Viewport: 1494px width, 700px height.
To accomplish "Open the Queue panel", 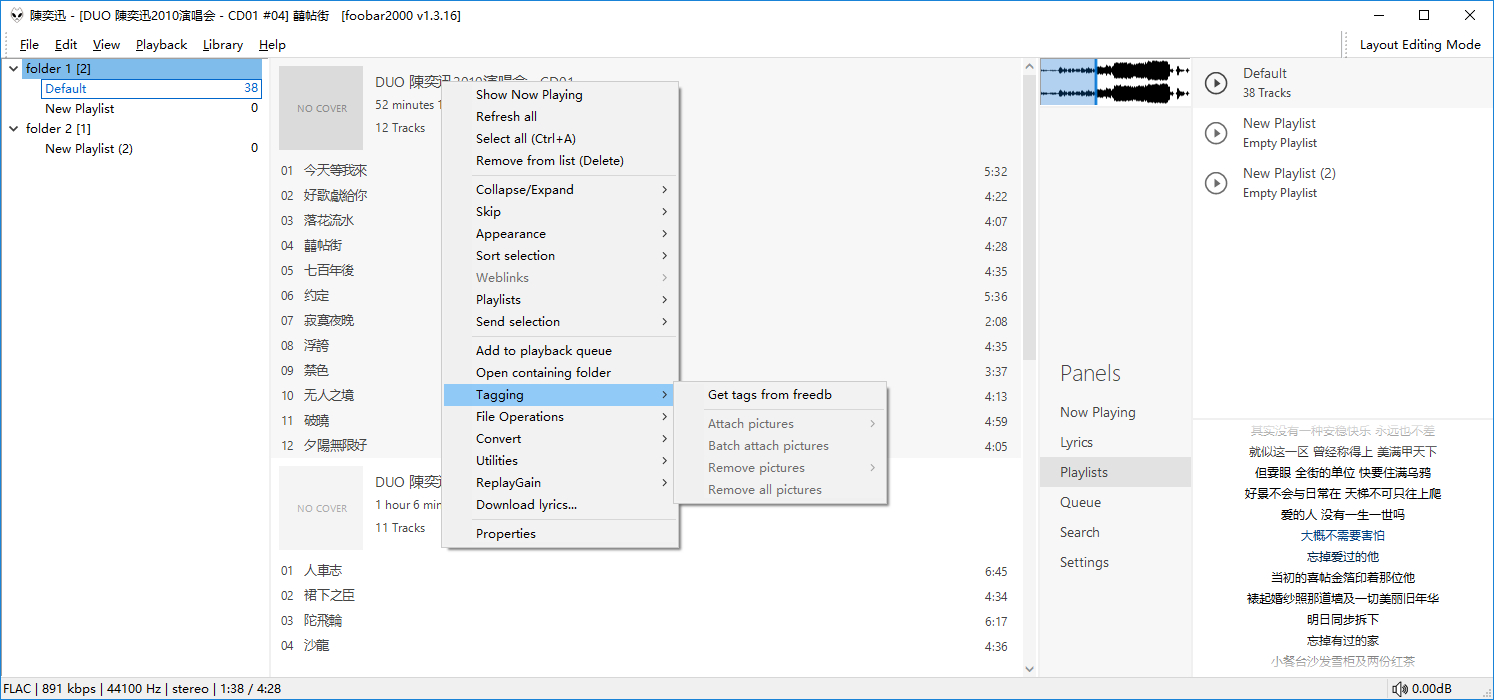I will pos(1080,503).
